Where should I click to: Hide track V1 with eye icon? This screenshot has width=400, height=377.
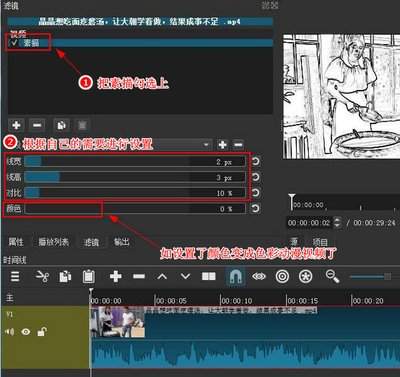pos(26,332)
